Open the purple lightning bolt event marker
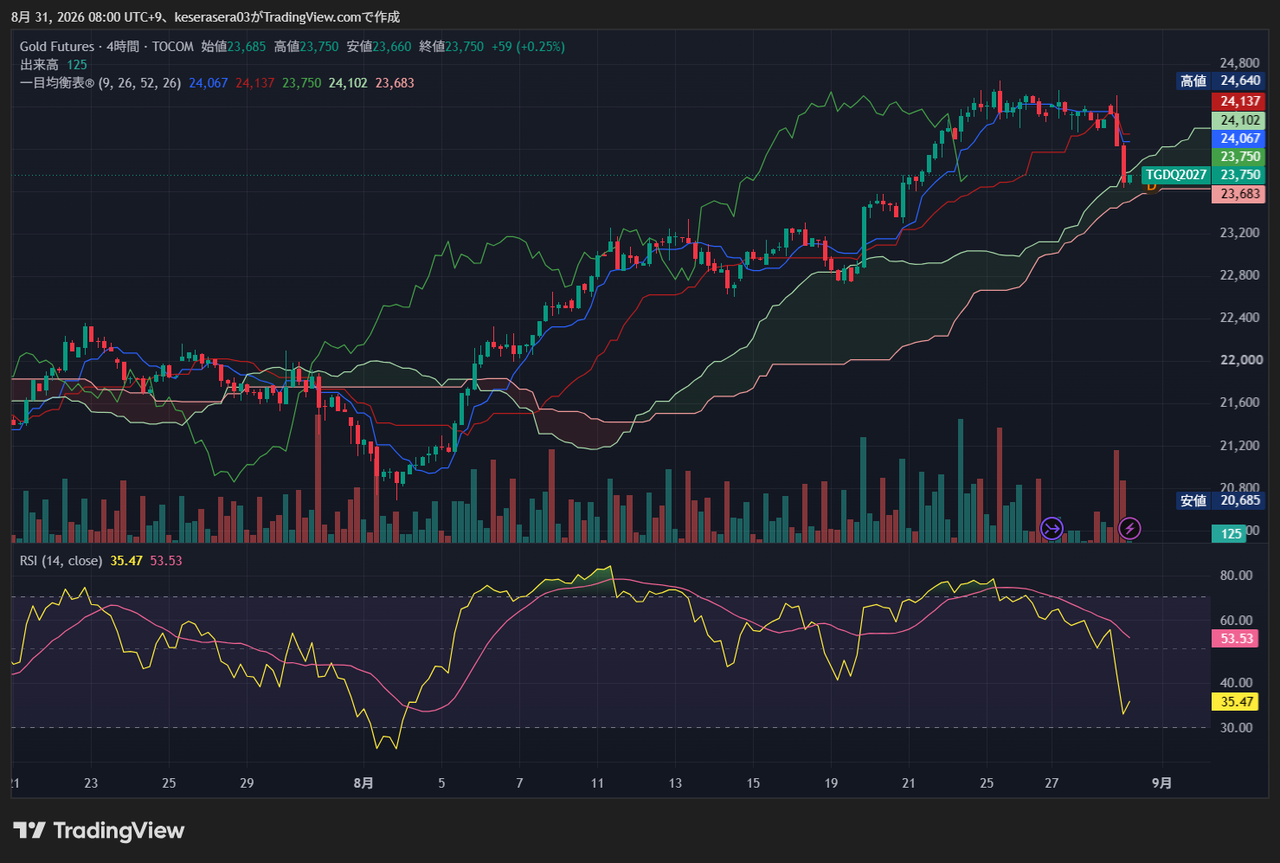 pyautogui.click(x=1129, y=528)
